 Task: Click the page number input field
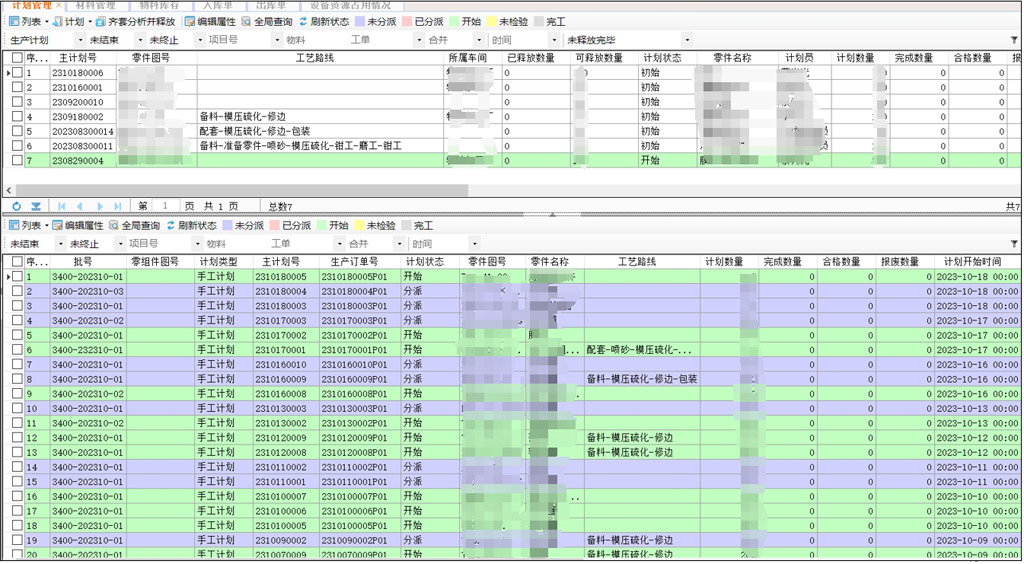pyautogui.click(x=165, y=206)
